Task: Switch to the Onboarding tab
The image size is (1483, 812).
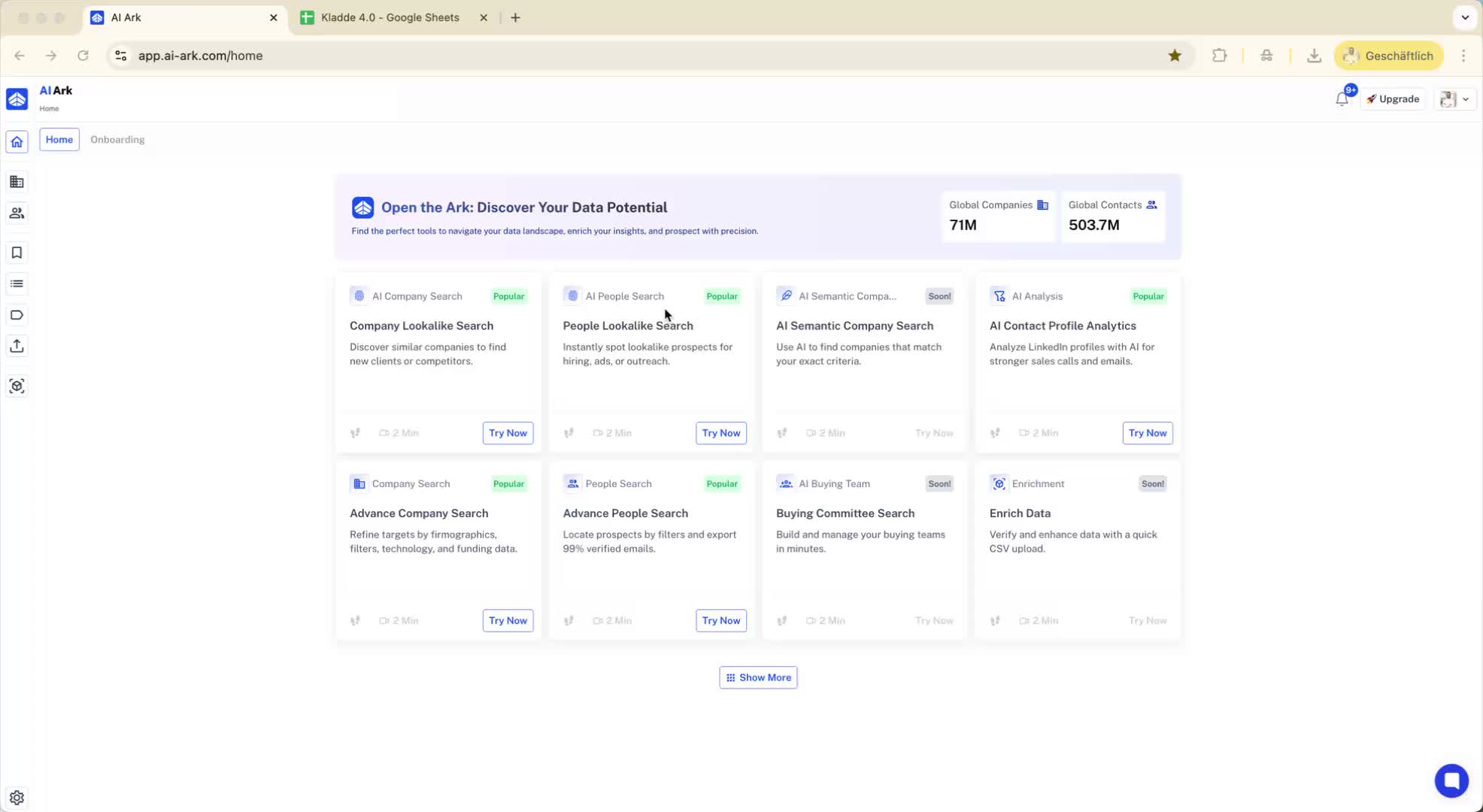Action: click(x=117, y=140)
